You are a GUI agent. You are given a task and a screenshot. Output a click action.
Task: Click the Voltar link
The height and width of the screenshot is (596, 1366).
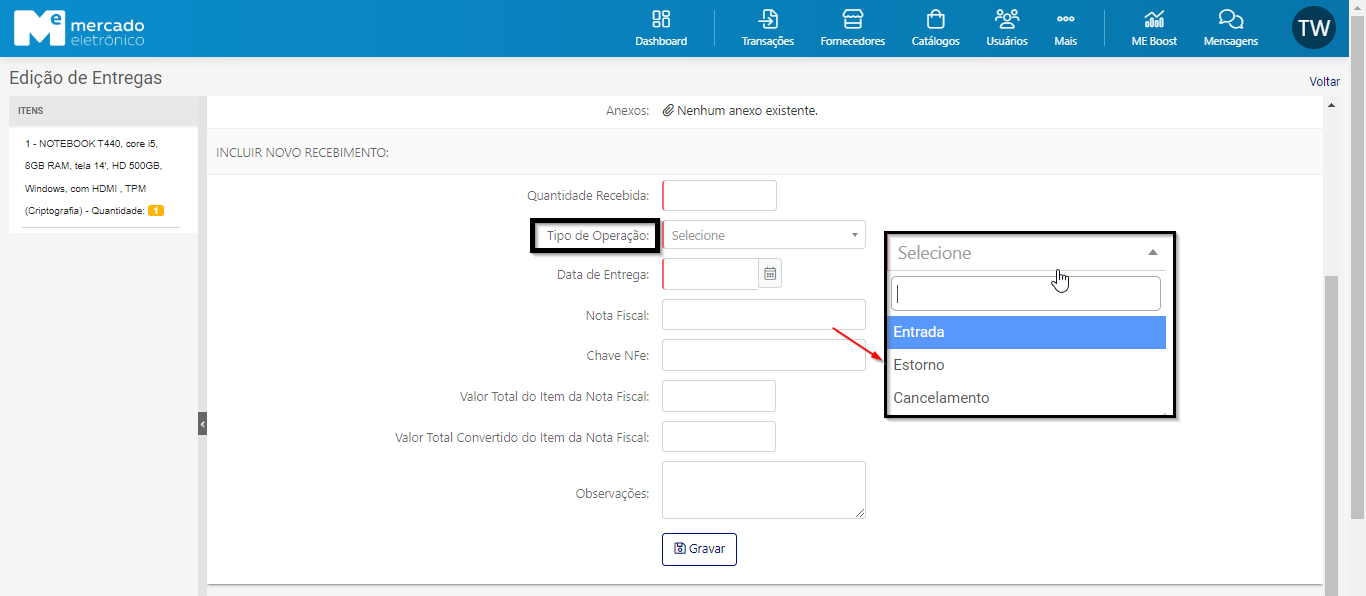[1325, 82]
